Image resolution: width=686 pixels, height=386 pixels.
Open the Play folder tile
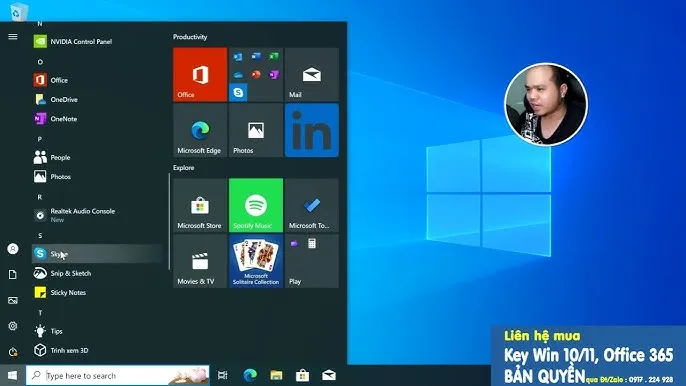312,261
